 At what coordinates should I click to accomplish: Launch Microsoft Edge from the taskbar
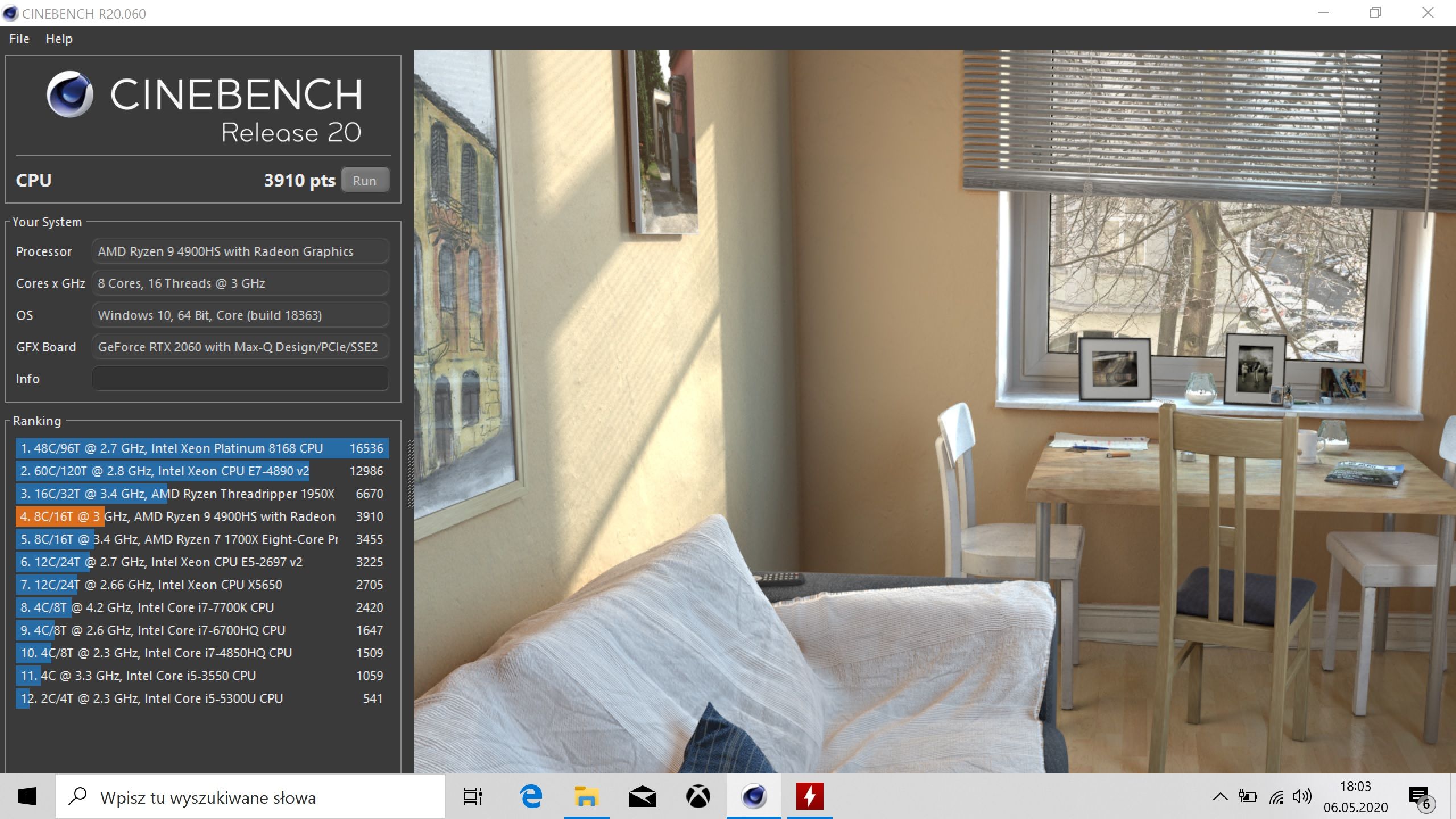tap(531, 796)
